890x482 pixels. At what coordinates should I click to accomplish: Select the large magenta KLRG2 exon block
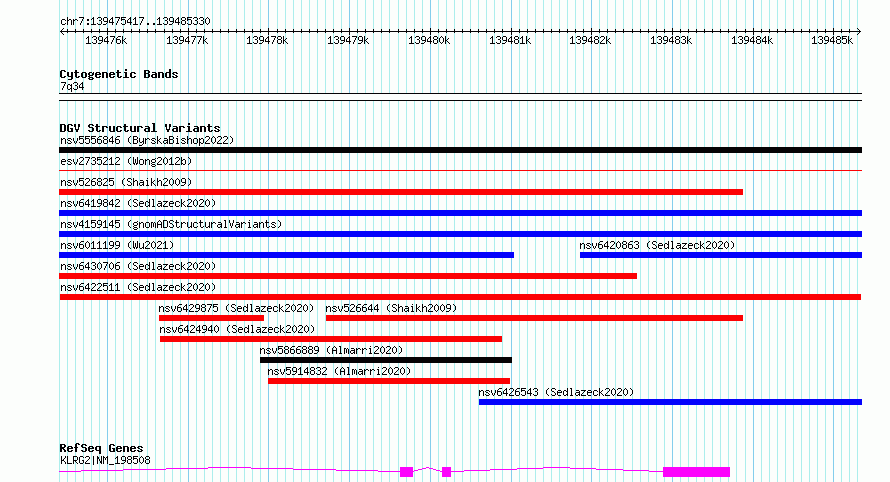coord(696,472)
